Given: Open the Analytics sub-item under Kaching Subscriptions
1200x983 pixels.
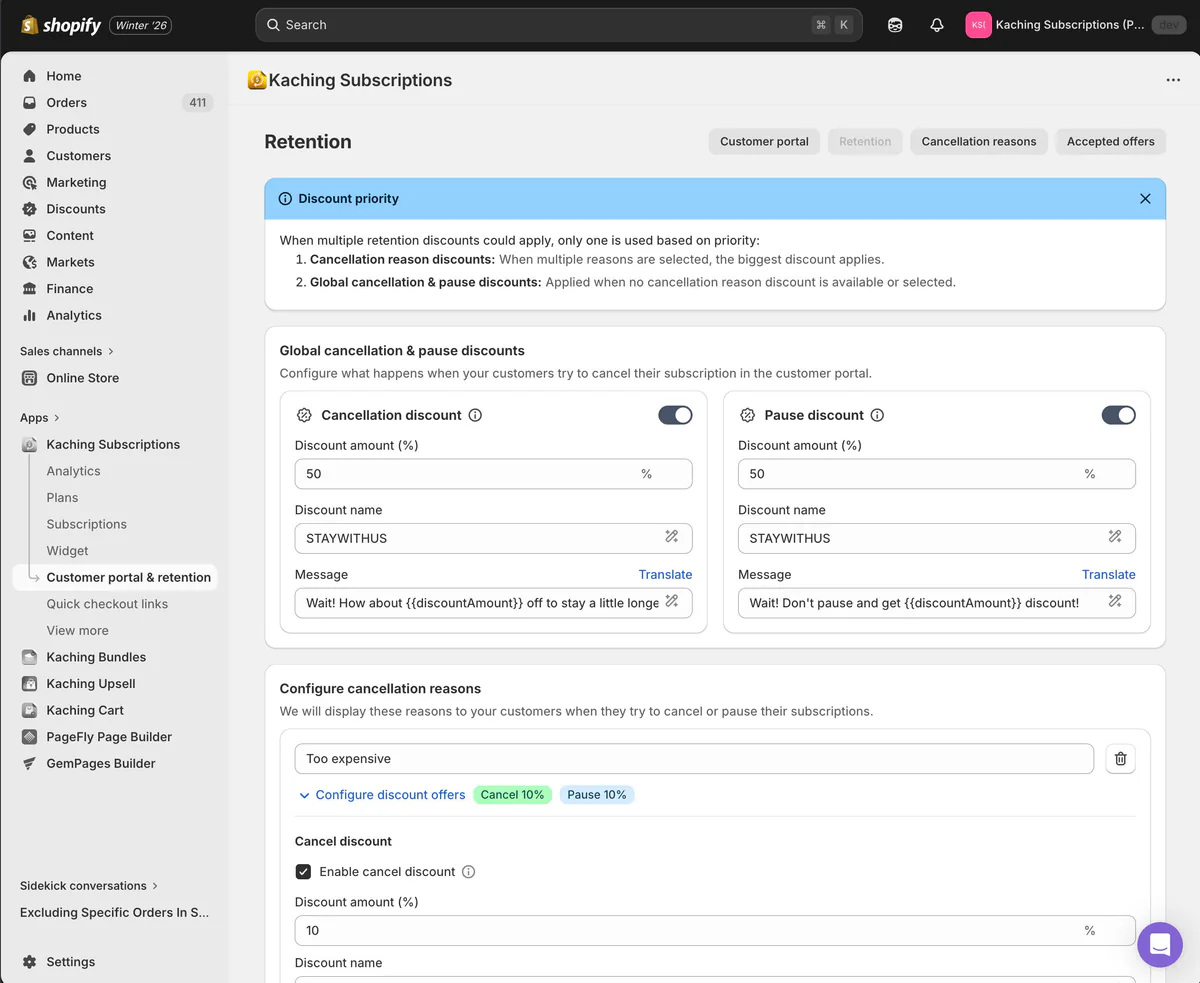Looking at the screenshot, I should pyautogui.click(x=73, y=471).
